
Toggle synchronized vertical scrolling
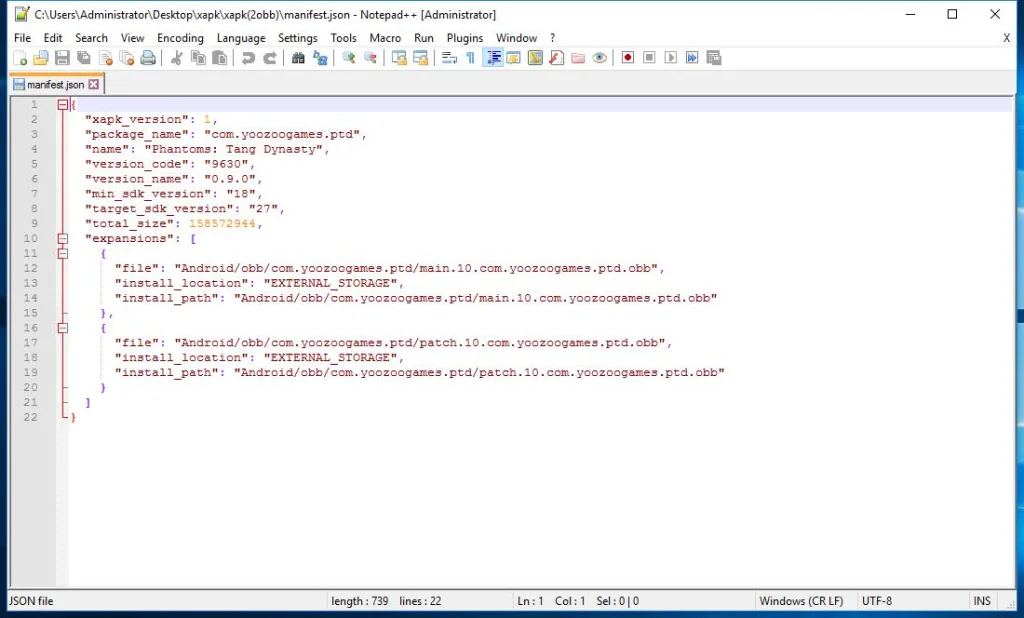click(x=399, y=58)
